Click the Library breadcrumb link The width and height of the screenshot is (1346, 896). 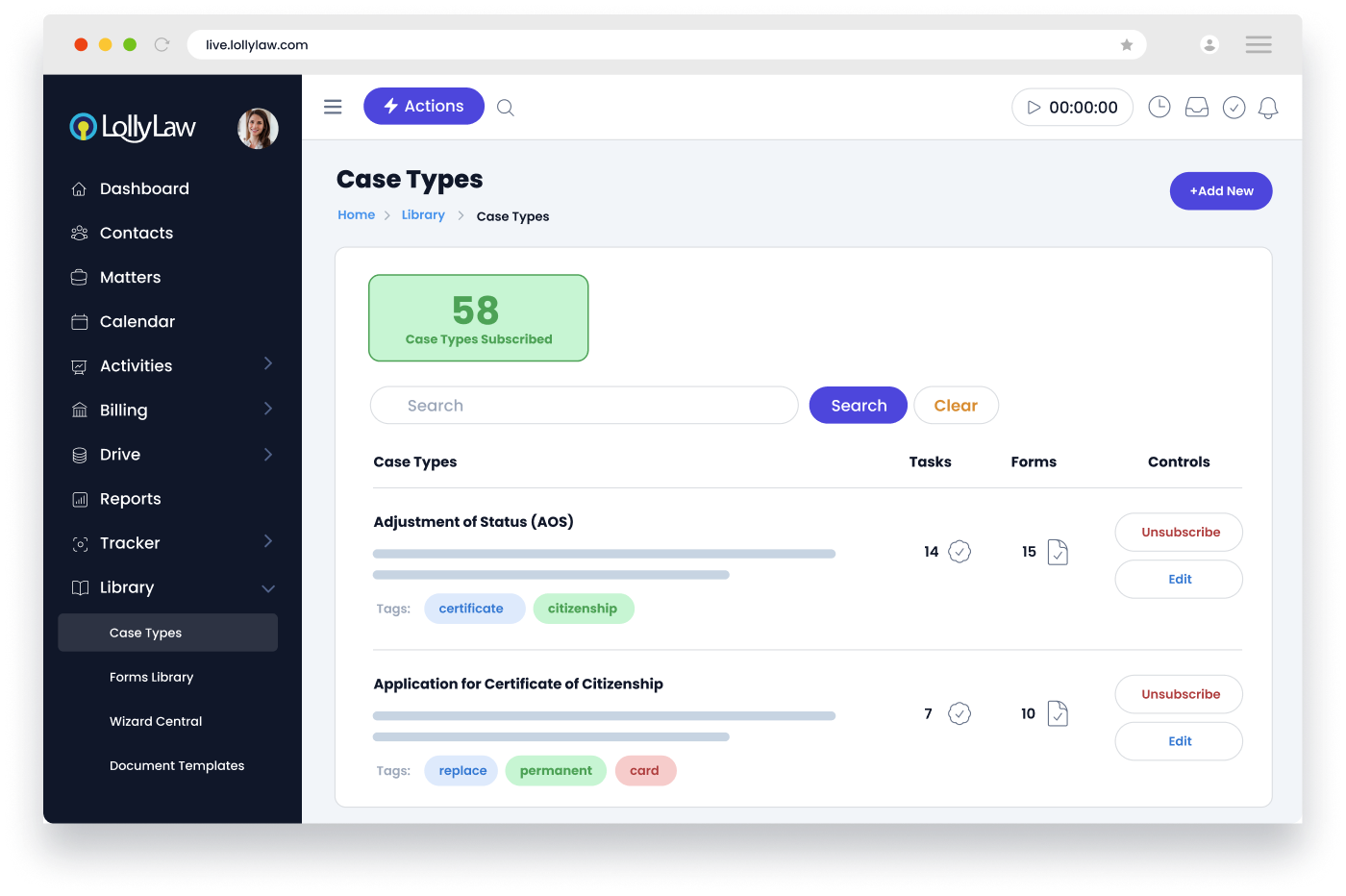point(423,215)
